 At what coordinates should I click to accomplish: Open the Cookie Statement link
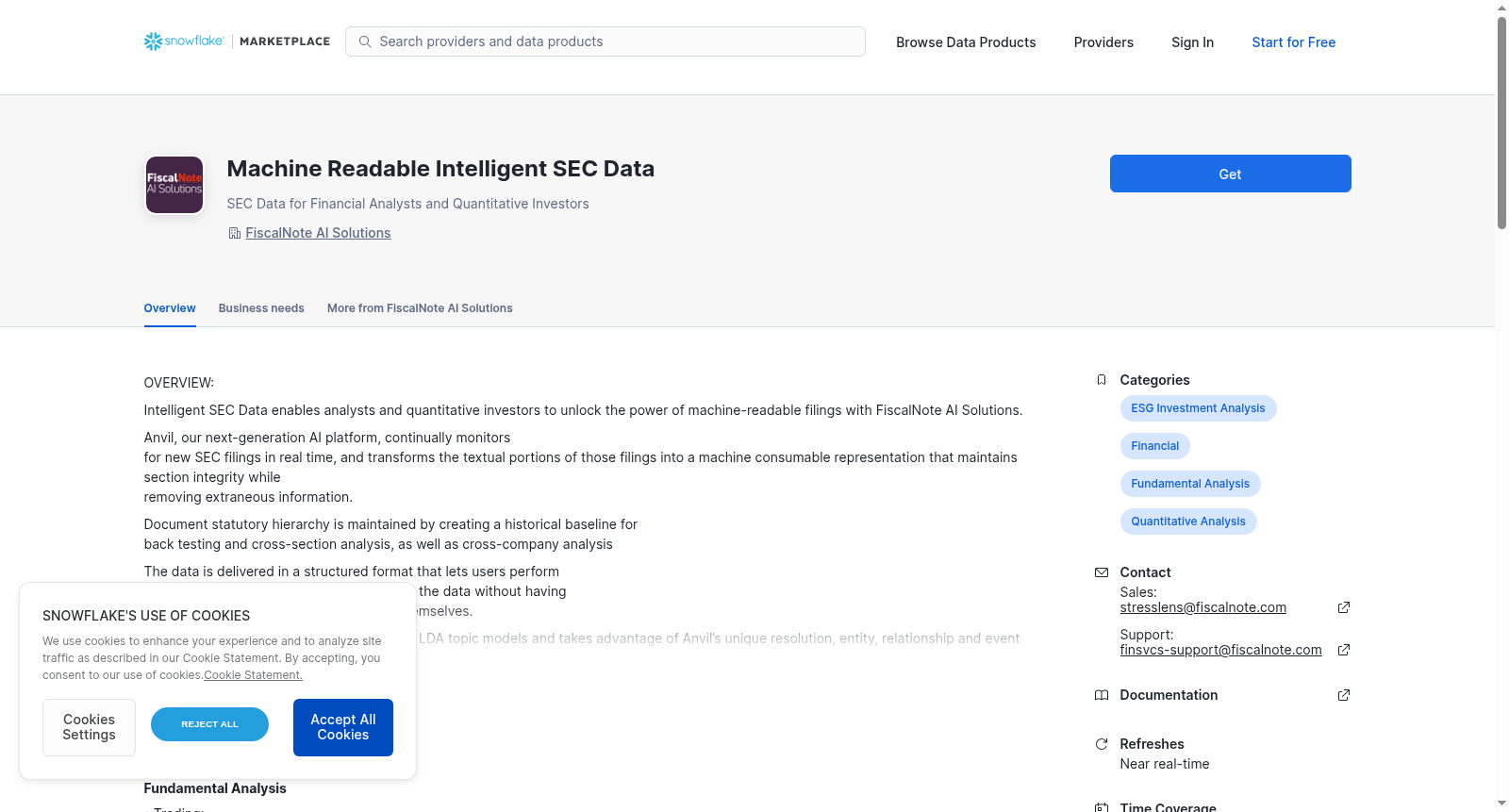[x=253, y=675]
